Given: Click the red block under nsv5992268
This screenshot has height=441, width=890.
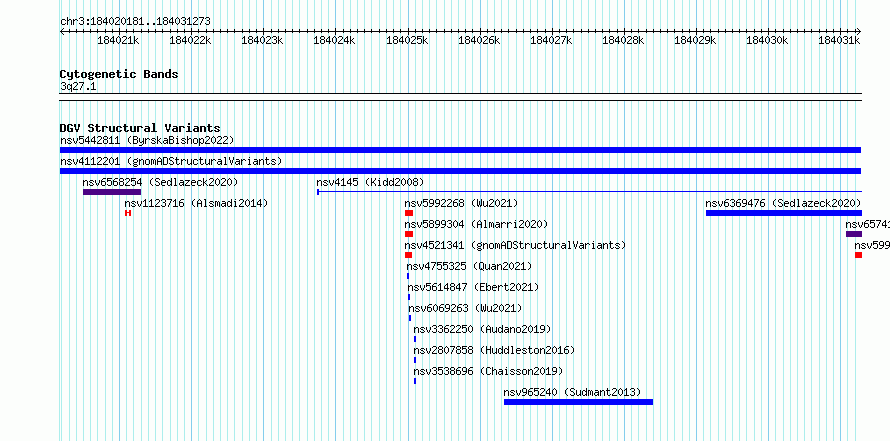Looking at the screenshot, I should tap(409, 213).
